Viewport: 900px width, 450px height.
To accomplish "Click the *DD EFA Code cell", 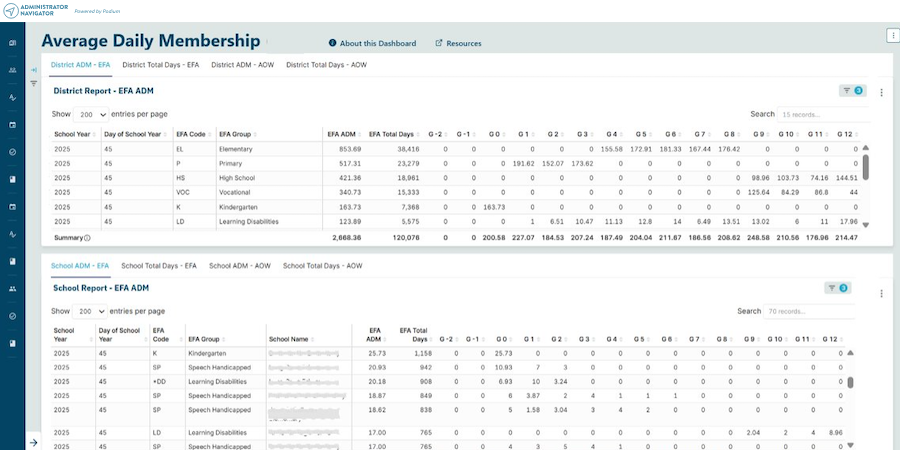I will 159,382.
